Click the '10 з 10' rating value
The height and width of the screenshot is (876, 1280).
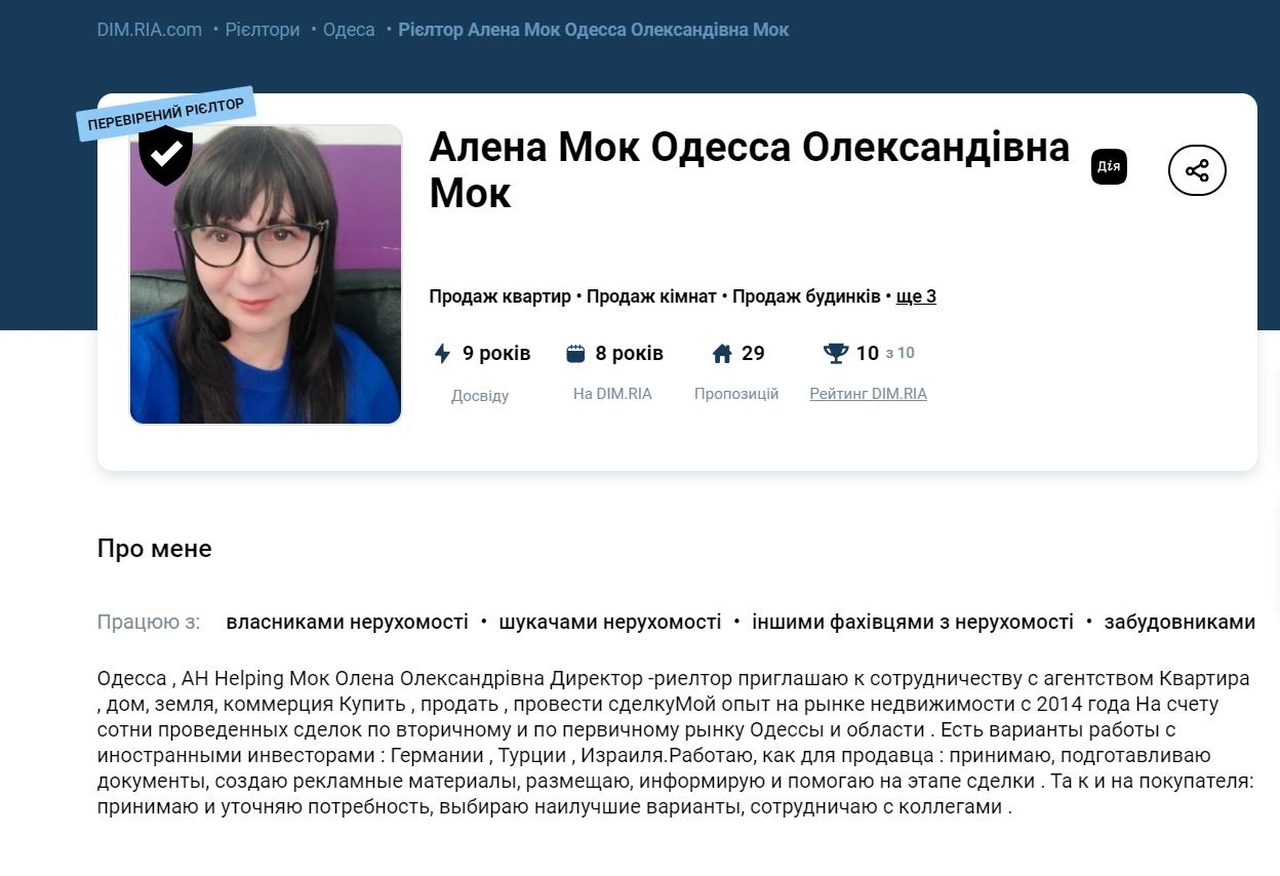[x=885, y=353]
